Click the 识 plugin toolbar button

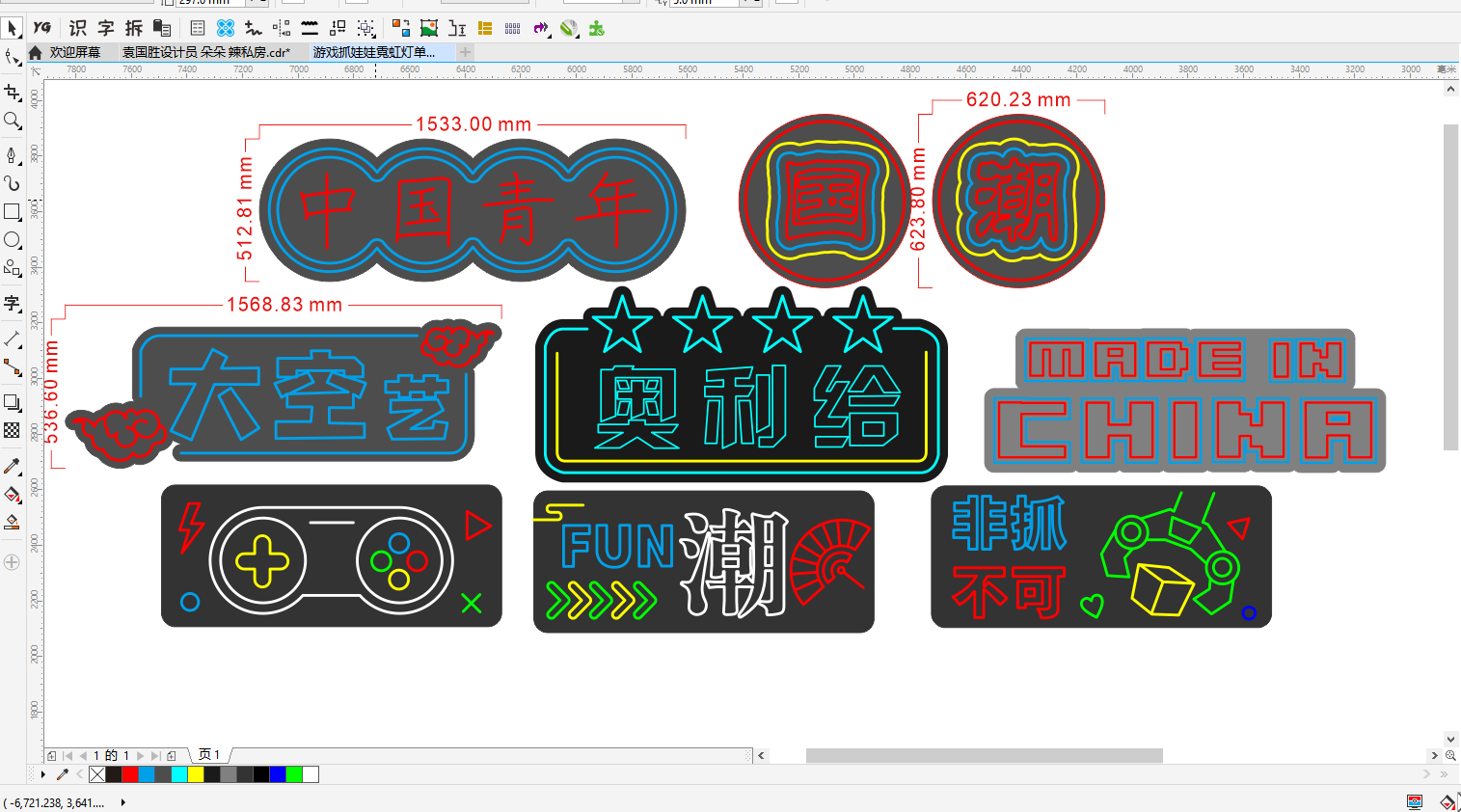pos(78,28)
